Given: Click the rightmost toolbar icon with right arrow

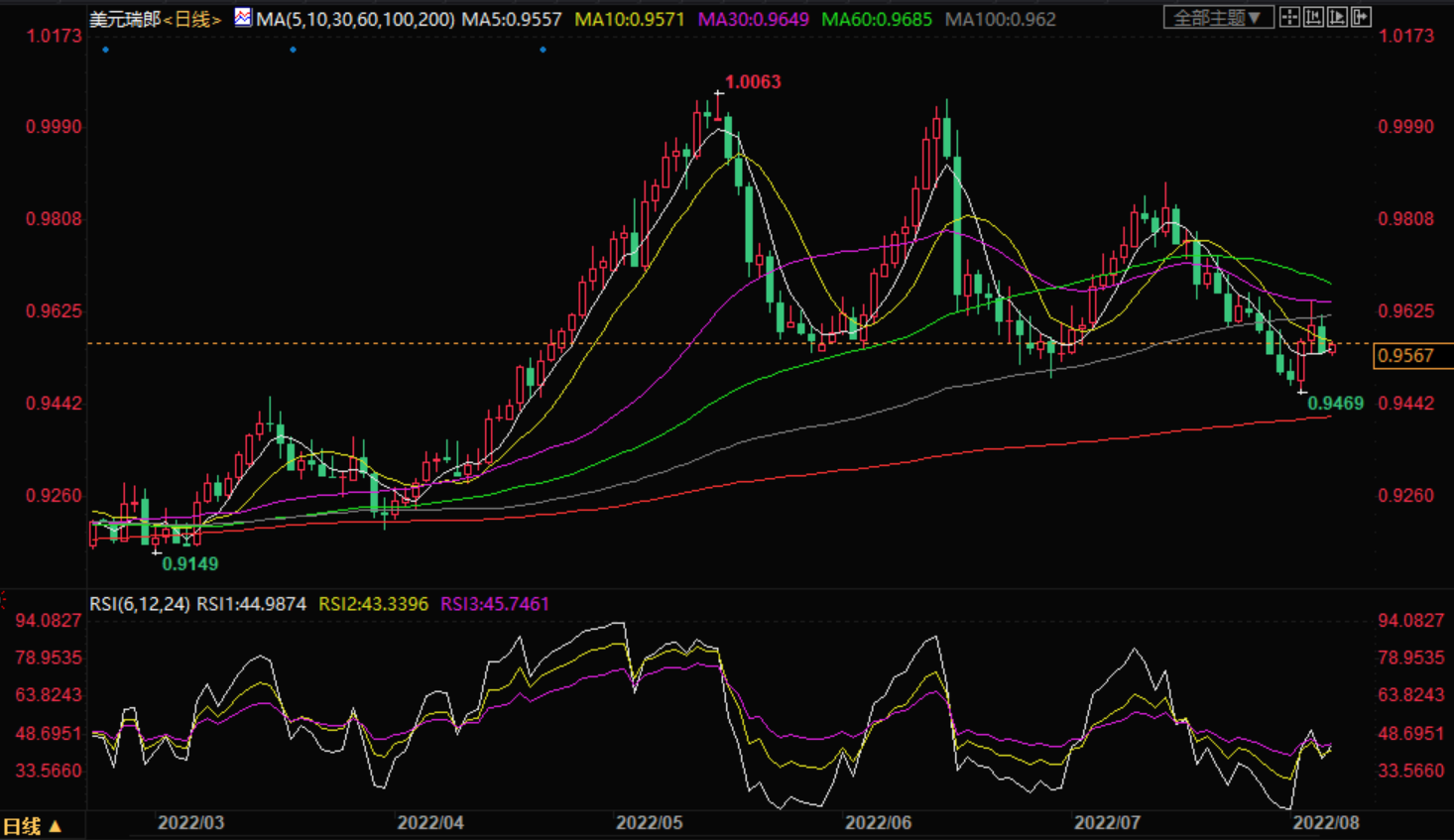Looking at the screenshot, I should tap(1361, 17).
